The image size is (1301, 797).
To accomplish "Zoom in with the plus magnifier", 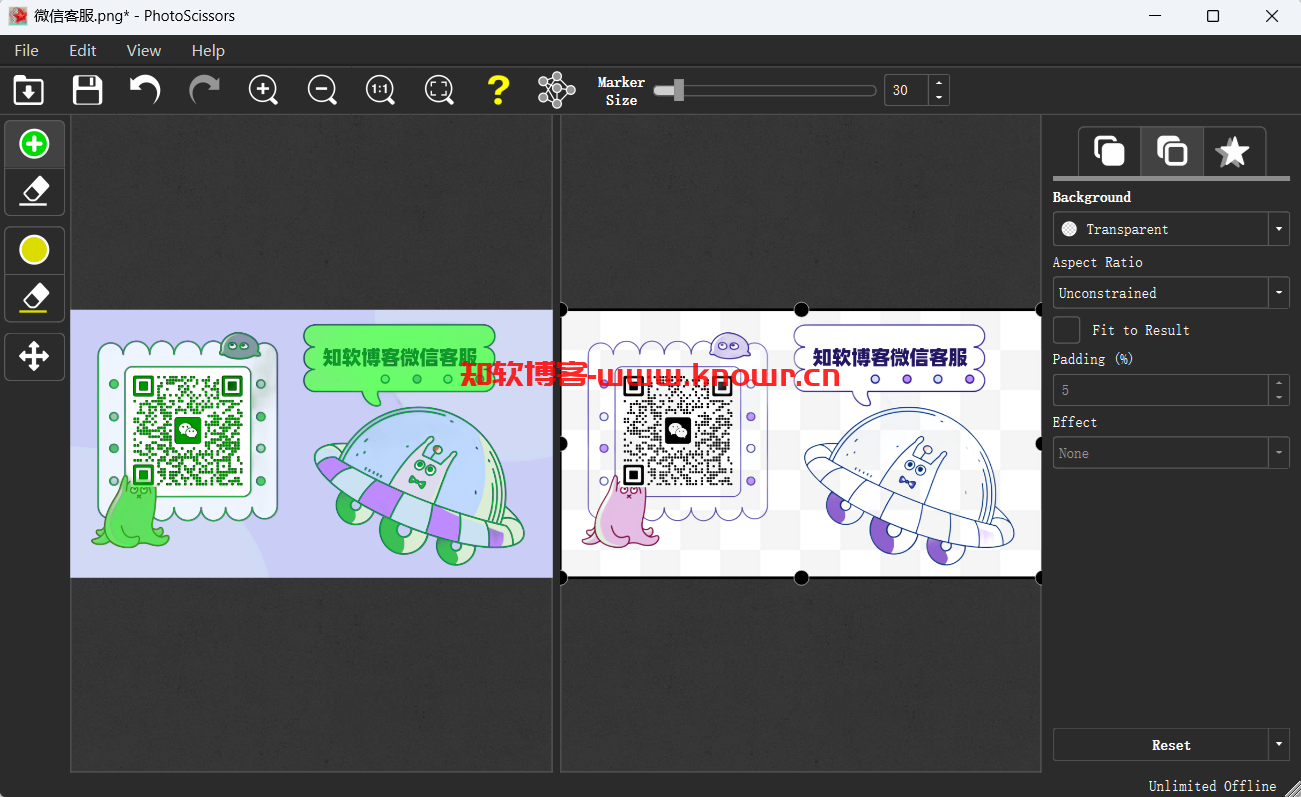I will click(x=263, y=90).
